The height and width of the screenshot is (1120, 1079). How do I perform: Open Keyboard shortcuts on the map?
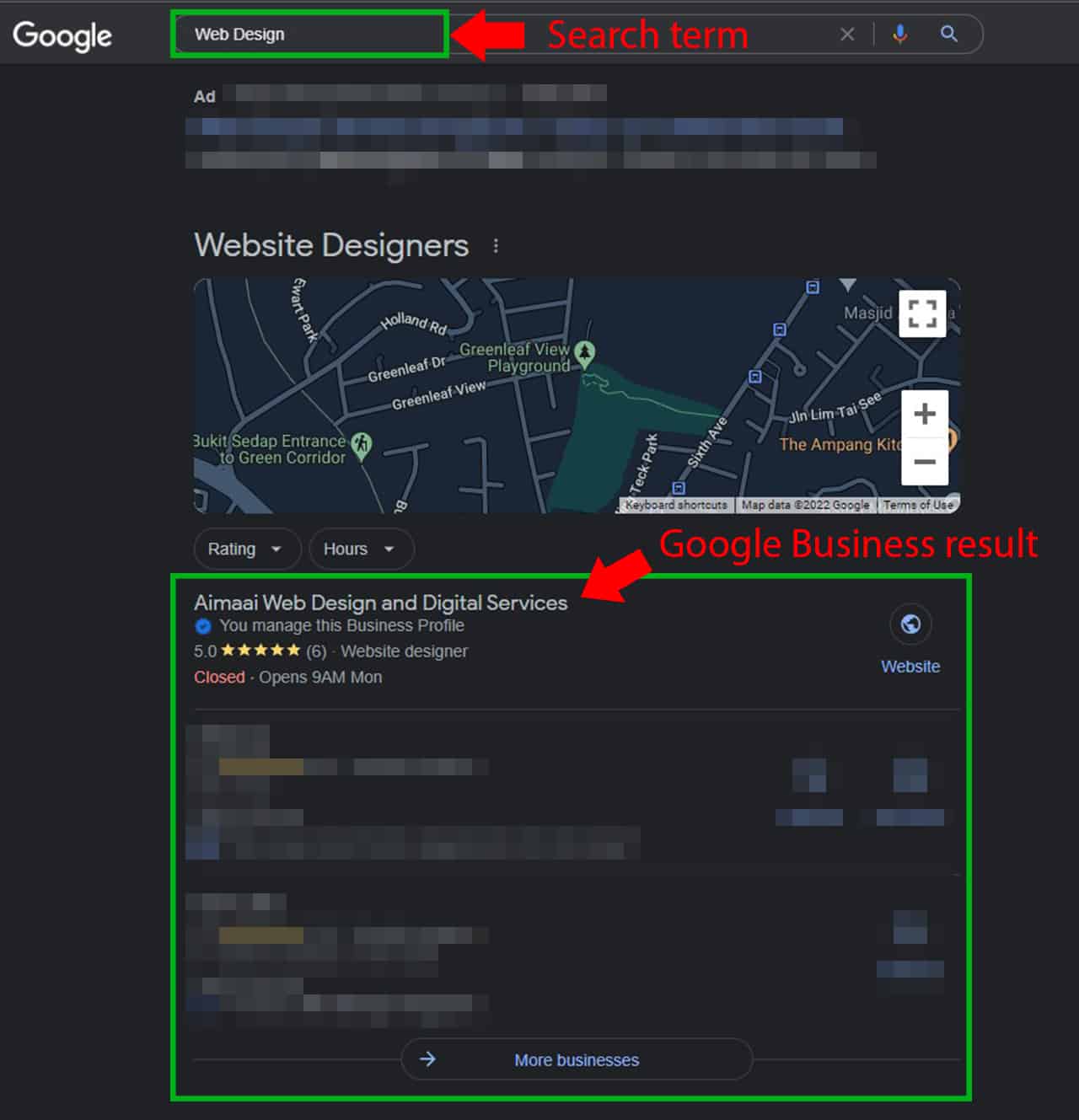(676, 505)
